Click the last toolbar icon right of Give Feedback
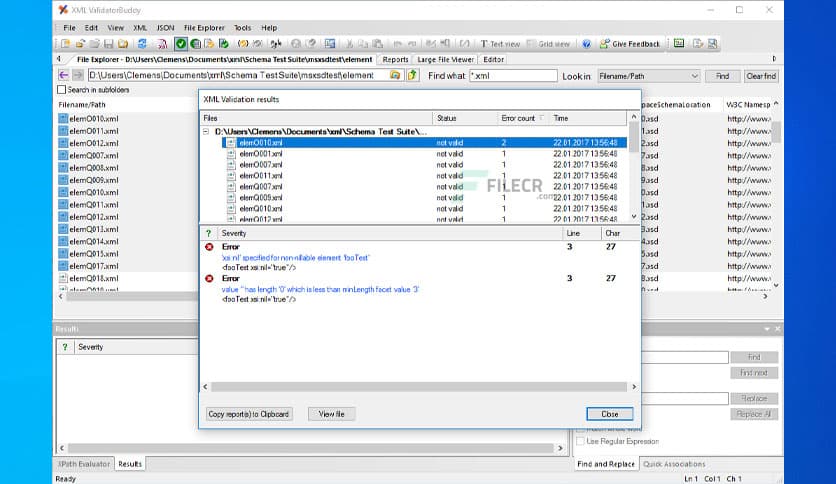Image resolution: width=836 pixels, height=484 pixels. 712,44
